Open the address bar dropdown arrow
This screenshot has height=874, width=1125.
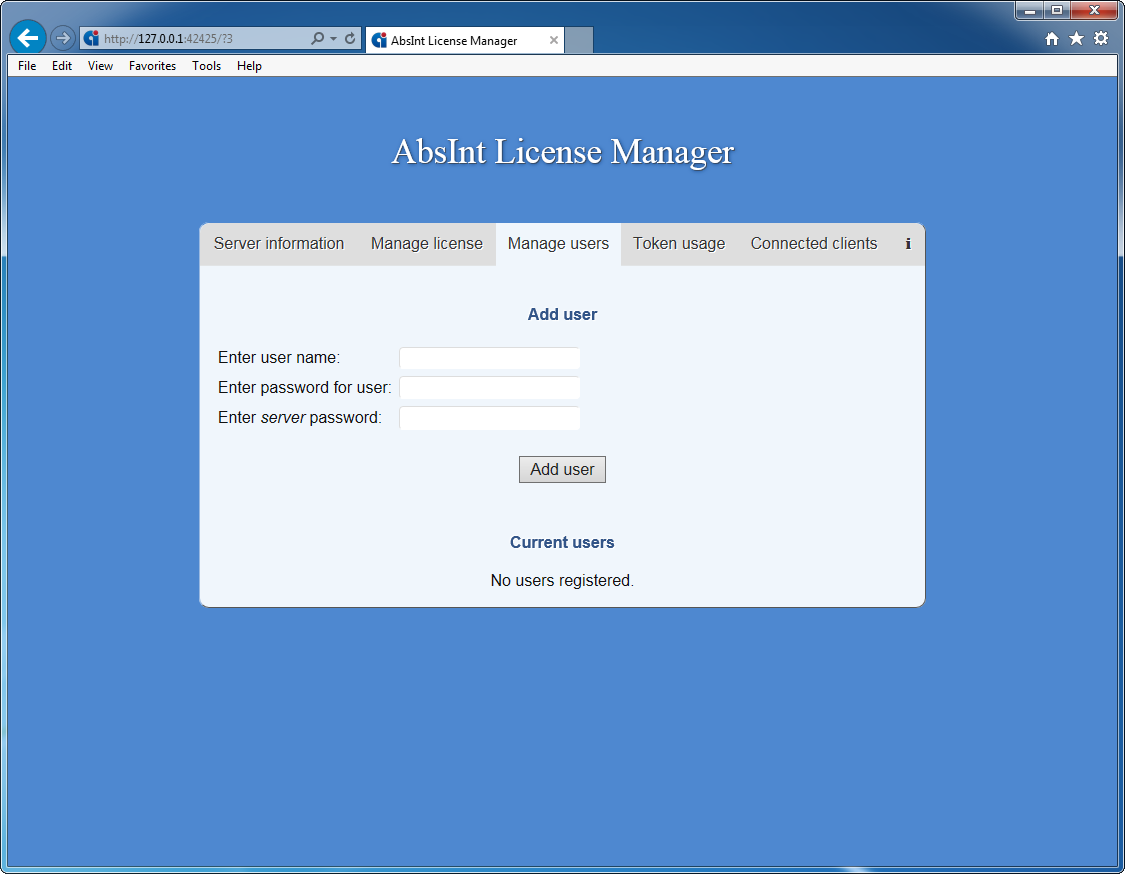click(x=334, y=39)
